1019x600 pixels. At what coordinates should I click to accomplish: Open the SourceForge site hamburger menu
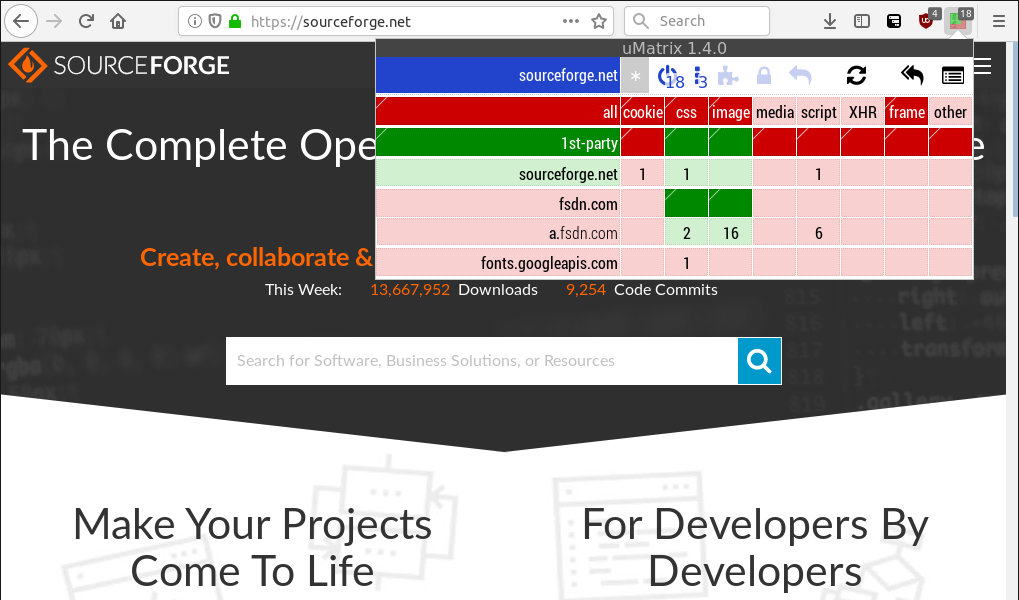pos(983,66)
